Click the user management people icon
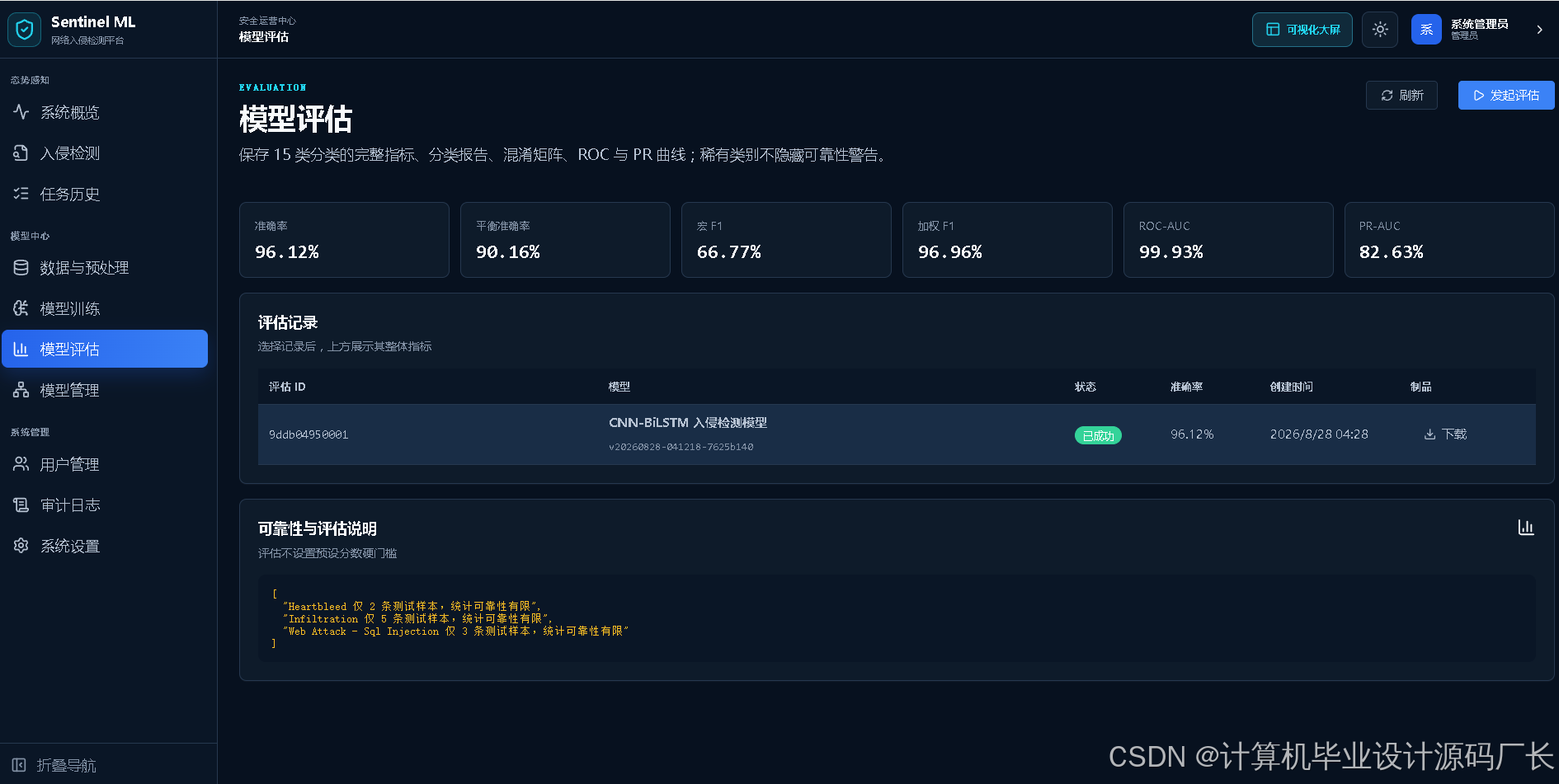The height and width of the screenshot is (784, 1559). (x=21, y=464)
